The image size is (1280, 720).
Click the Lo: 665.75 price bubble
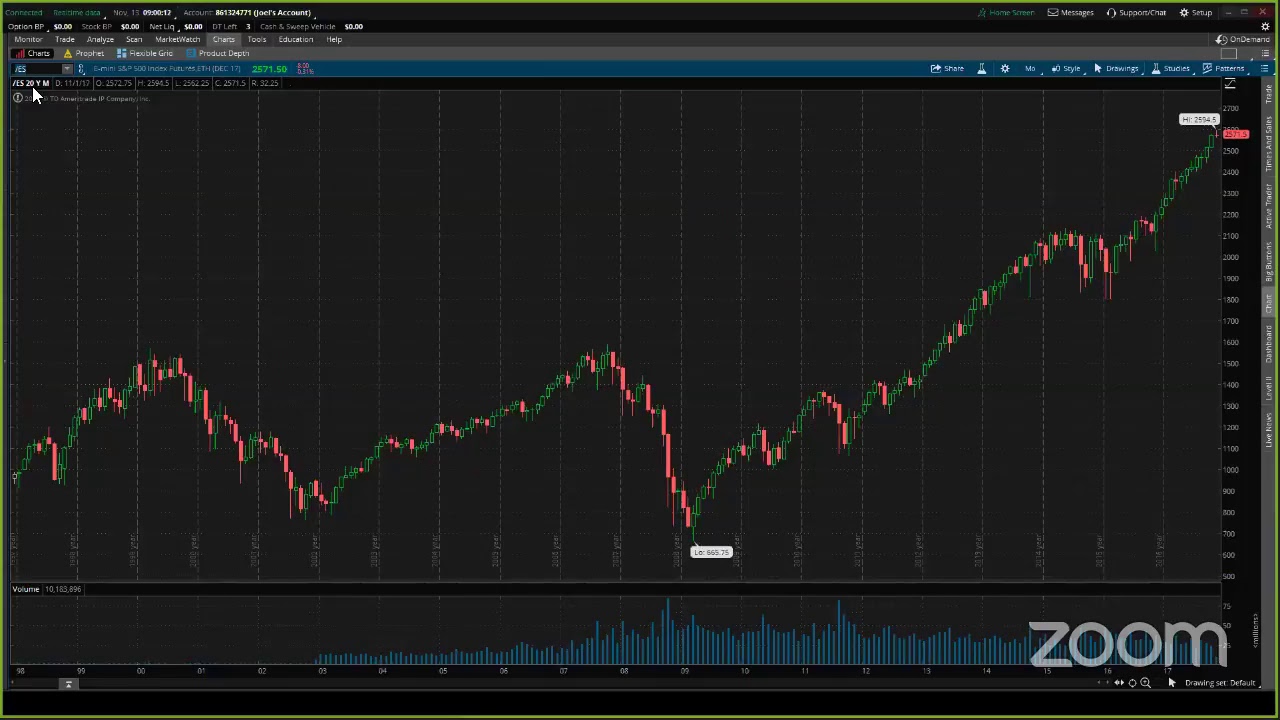pos(711,552)
